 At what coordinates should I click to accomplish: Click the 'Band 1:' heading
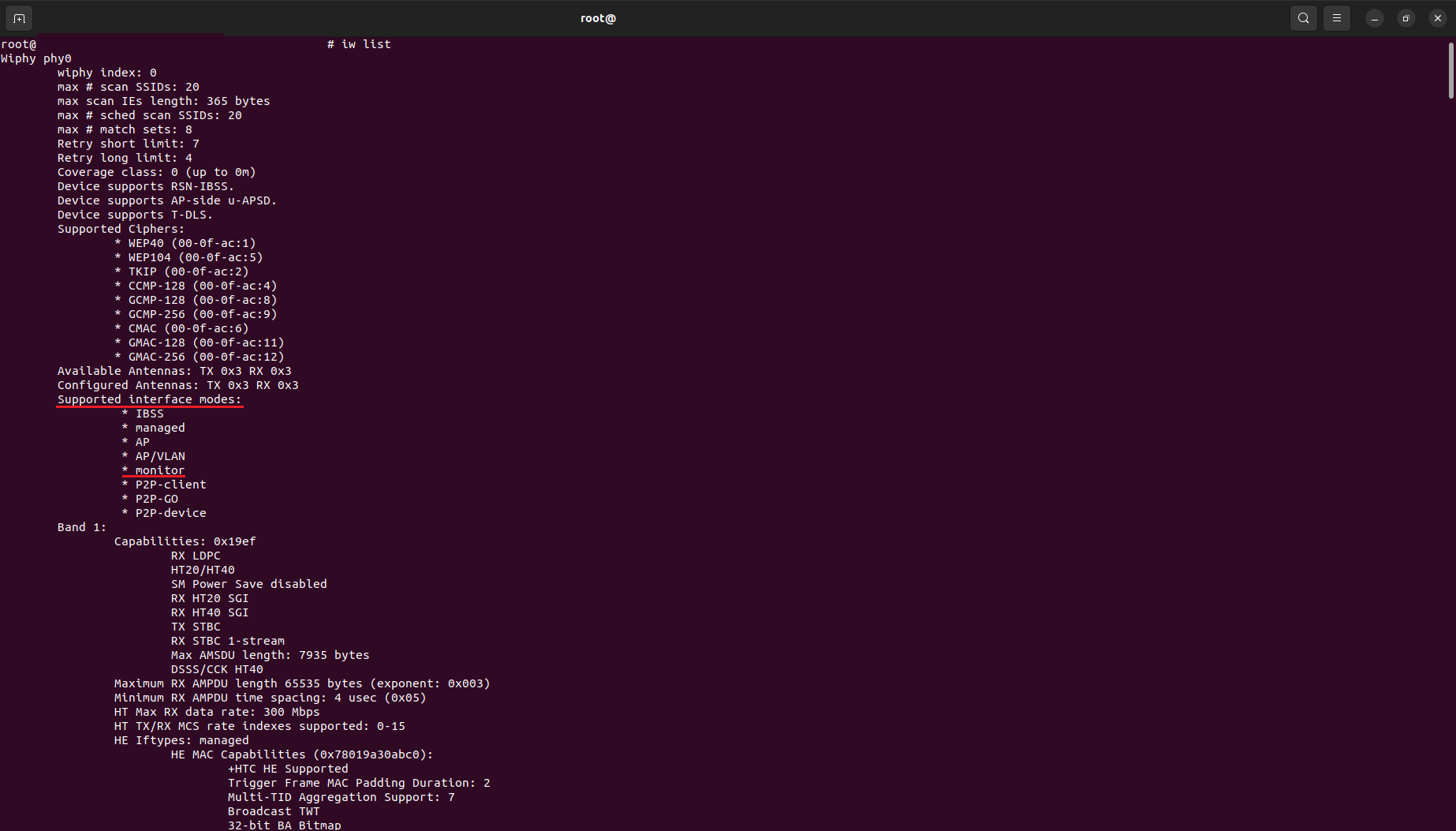(82, 527)
